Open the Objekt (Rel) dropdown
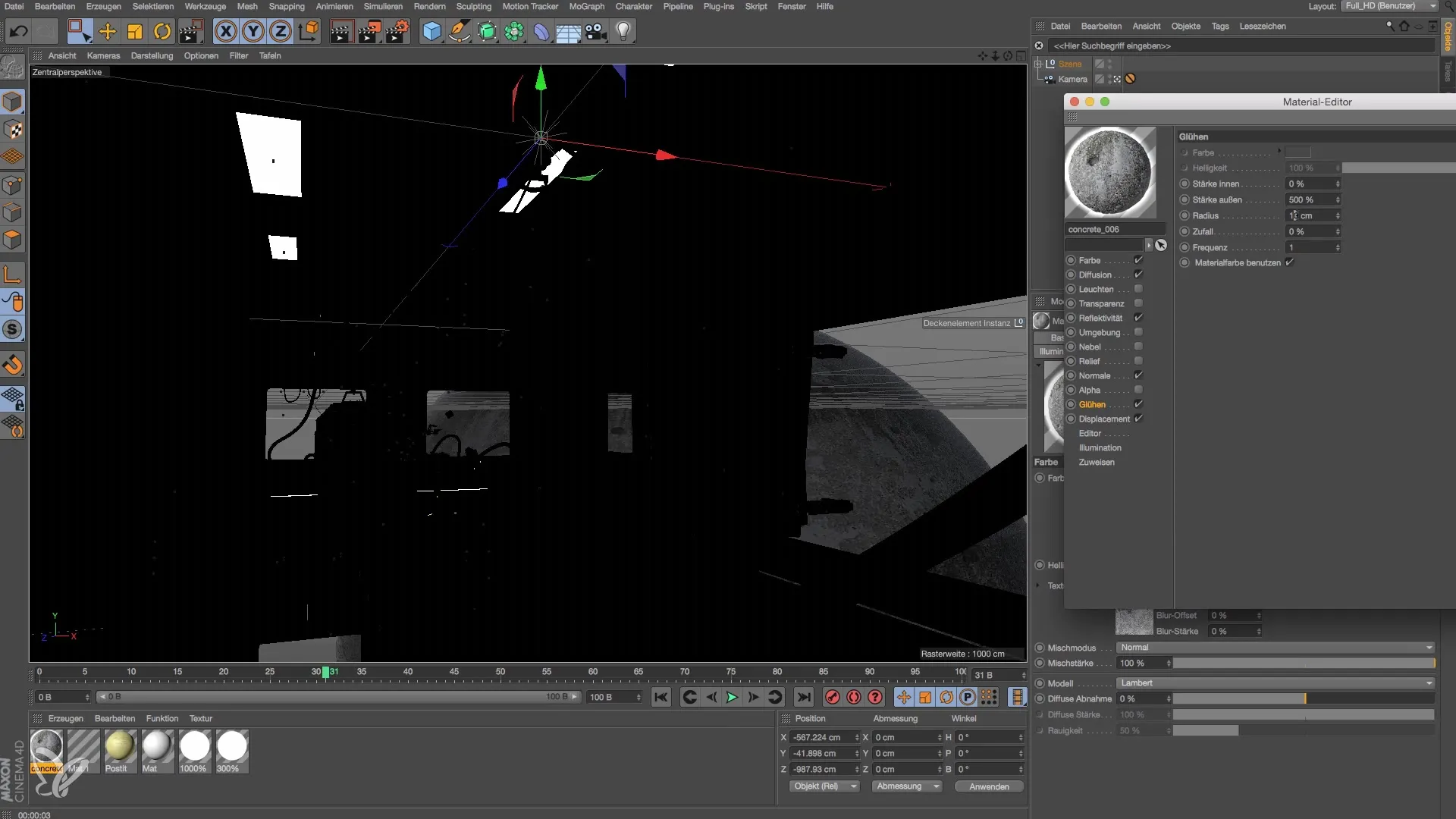 click(x=824, y=786)
